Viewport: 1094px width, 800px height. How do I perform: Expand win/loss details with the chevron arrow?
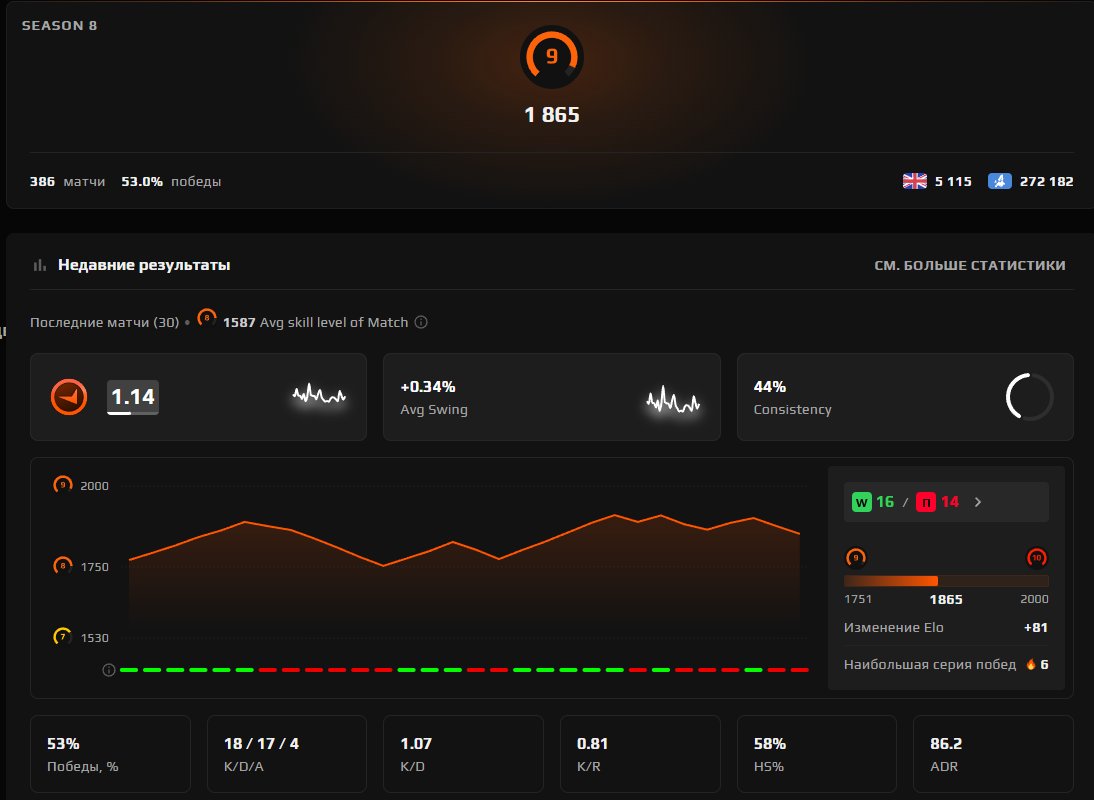(x=978, y=502)
